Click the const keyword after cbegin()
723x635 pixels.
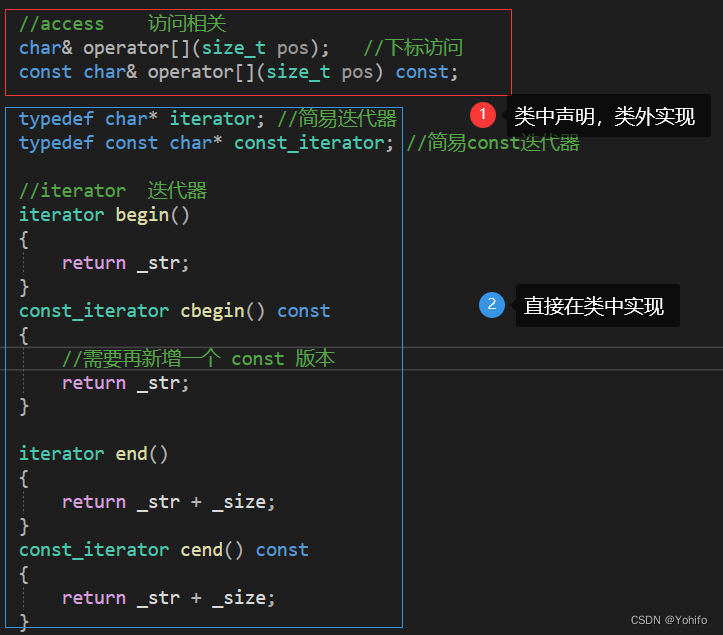(303, 311)
